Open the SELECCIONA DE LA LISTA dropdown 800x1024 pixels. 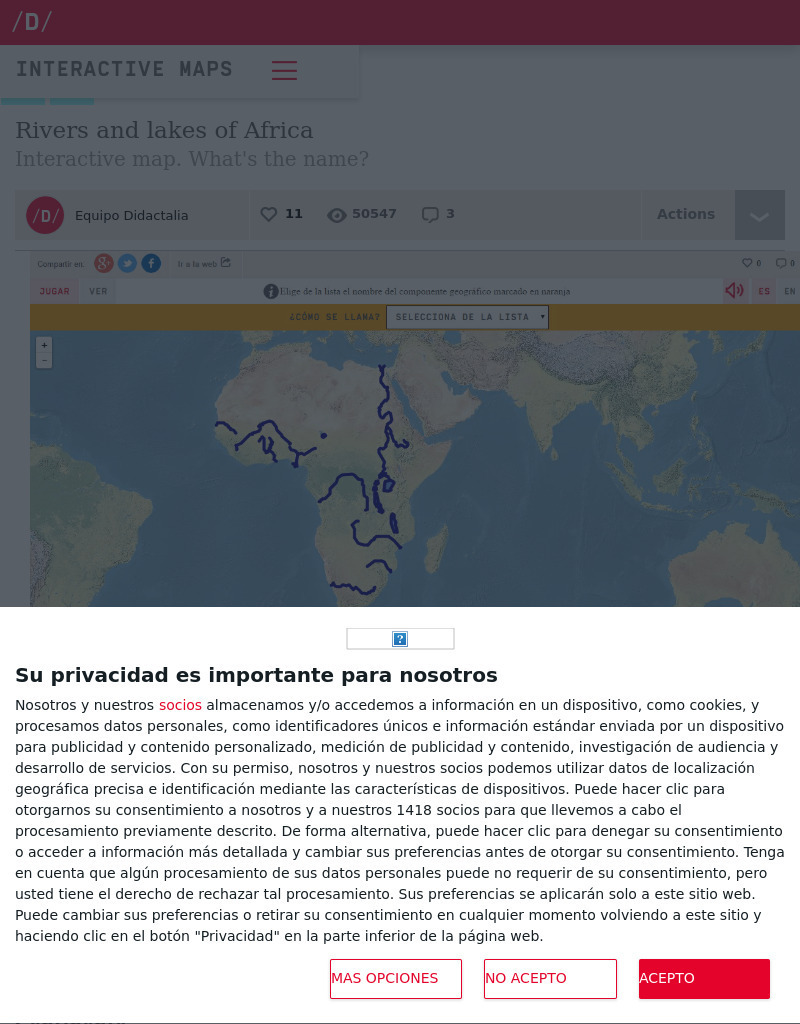467,316
